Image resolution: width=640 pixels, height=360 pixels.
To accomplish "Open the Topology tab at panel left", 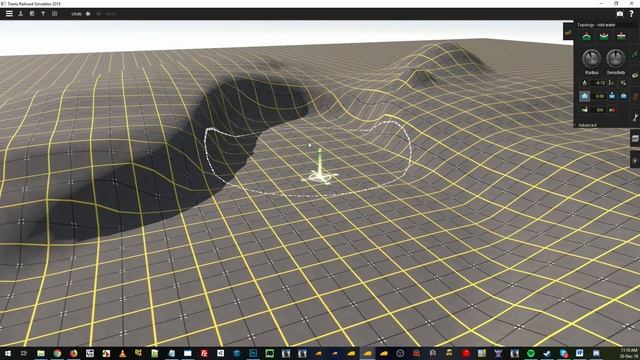I will click(568, 32).
